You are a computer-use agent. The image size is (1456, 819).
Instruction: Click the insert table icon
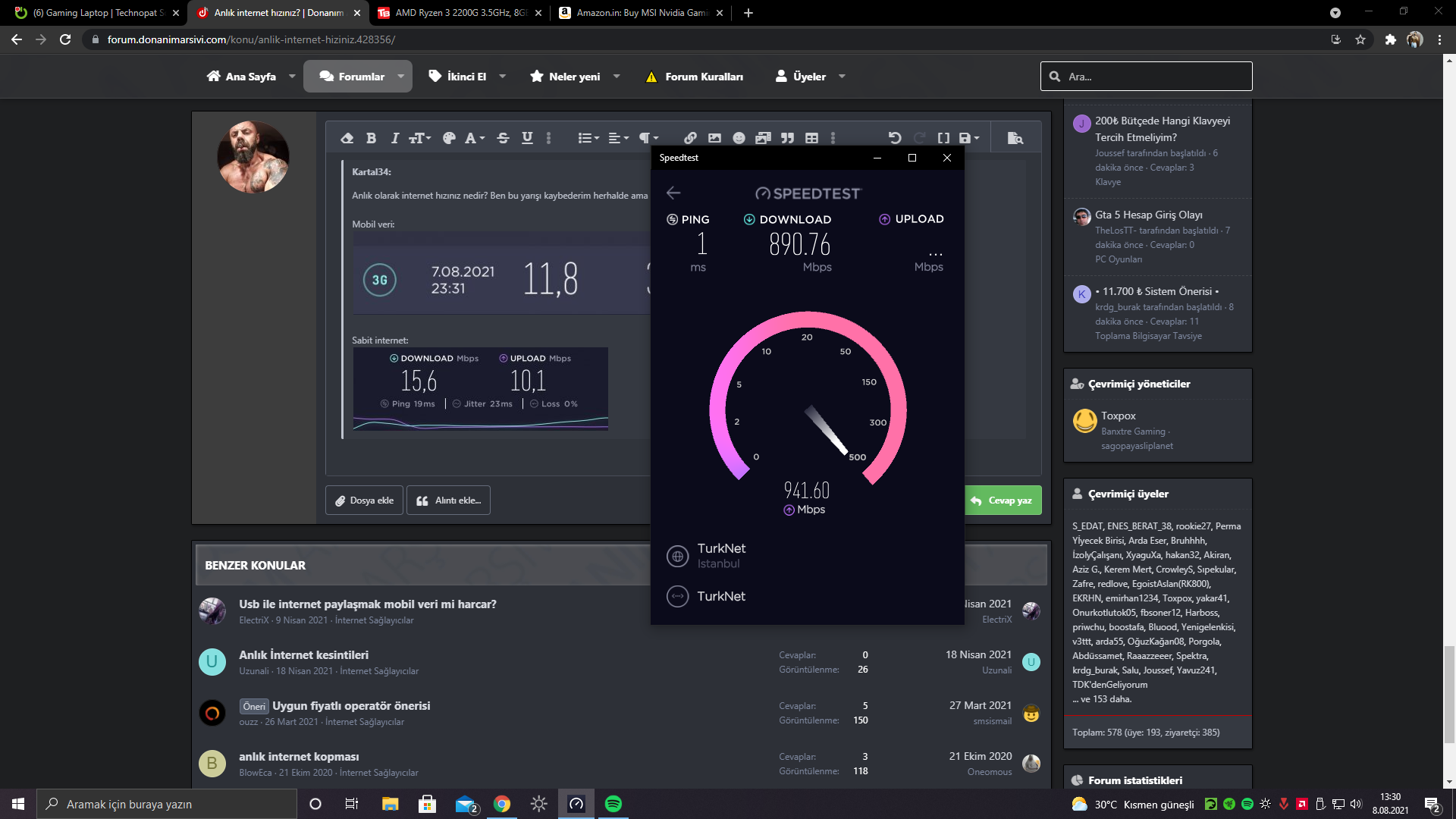click(811, 138)
